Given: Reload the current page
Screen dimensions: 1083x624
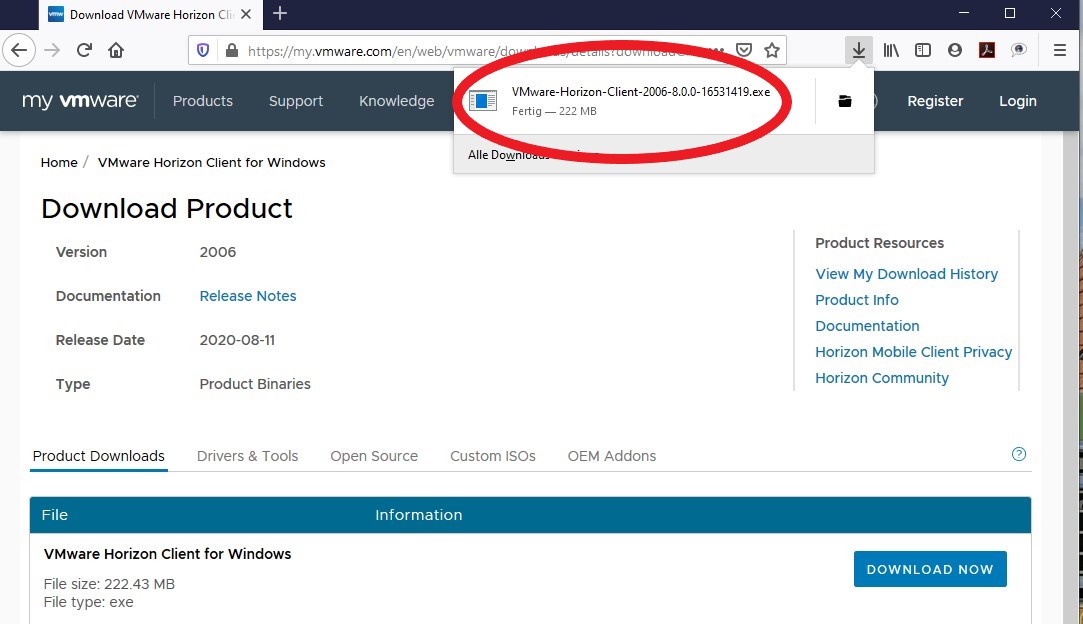Looking at the screenshot, I should point(85,50).
